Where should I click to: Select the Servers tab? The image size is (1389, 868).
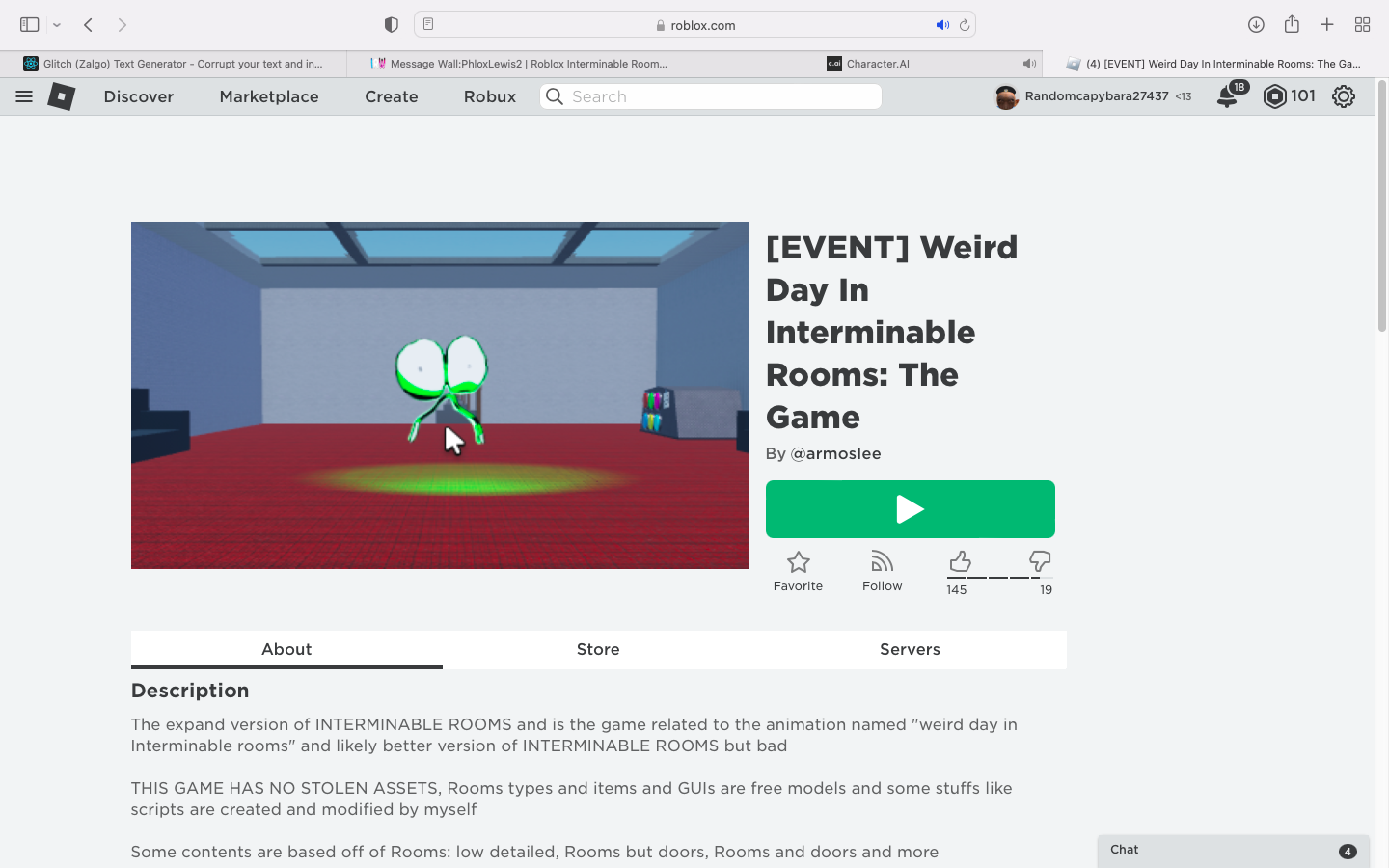click(x=910, y=649)
